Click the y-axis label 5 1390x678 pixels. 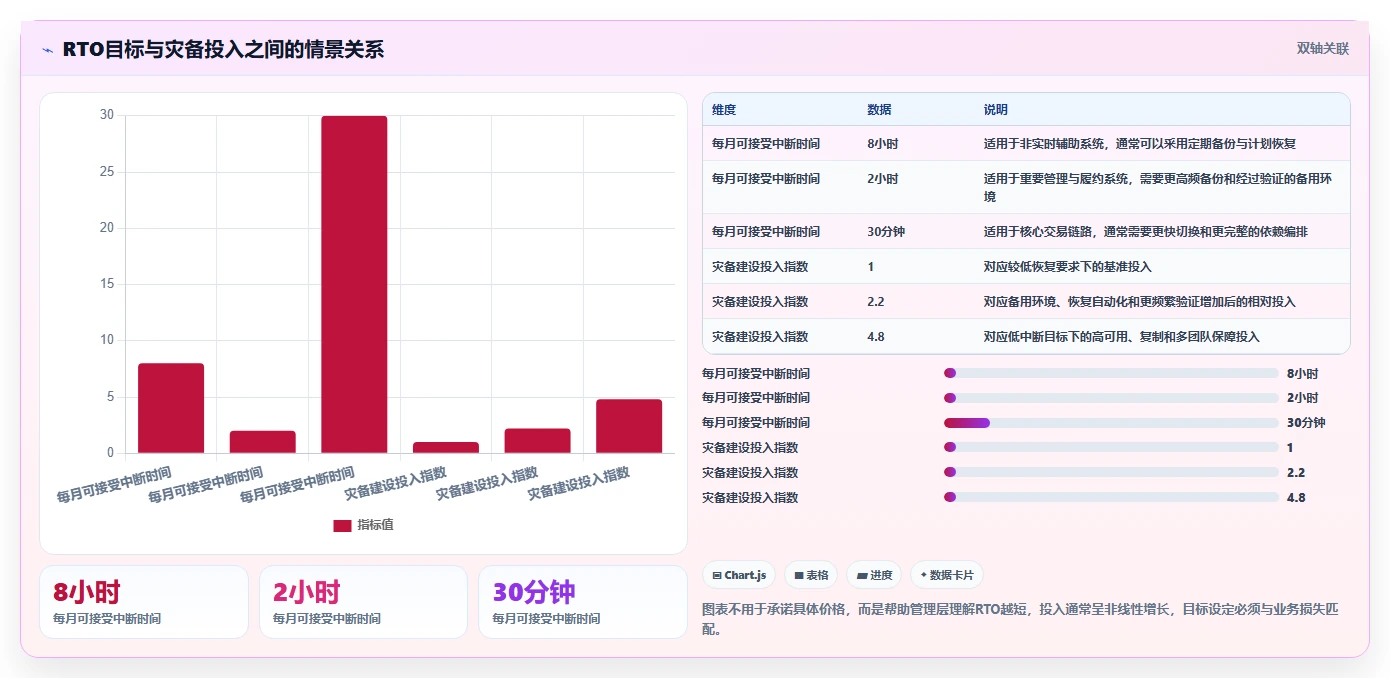[x=110, y=397]
